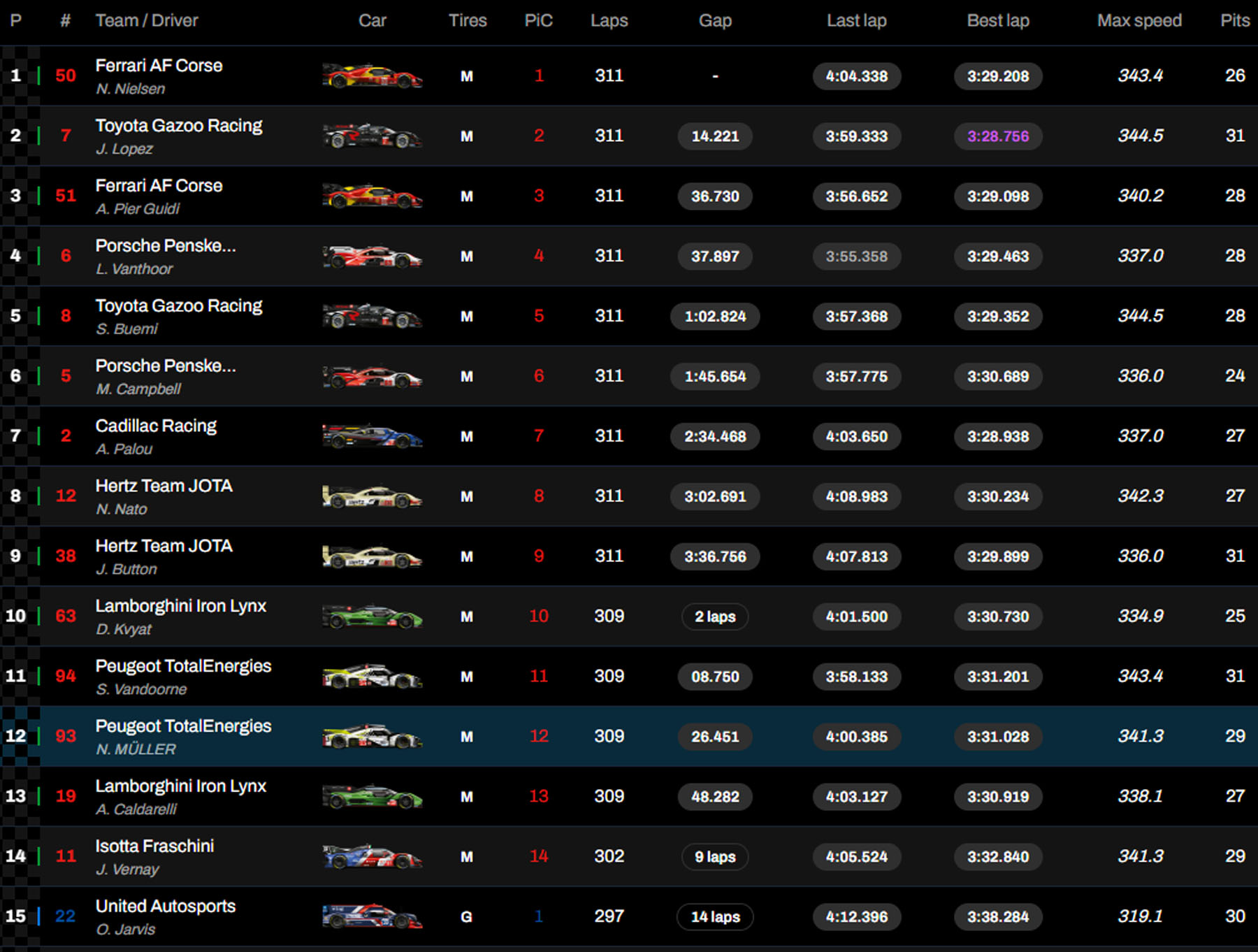Select driver S. Buemi
1258x952 pixels.
[x=127, y=329]
